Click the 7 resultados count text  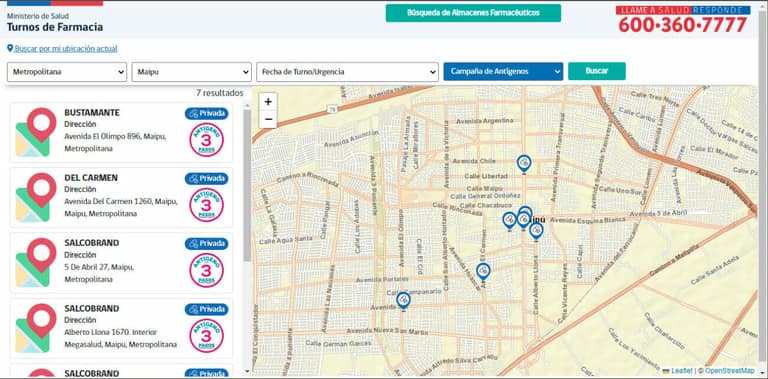pos(219,93)
